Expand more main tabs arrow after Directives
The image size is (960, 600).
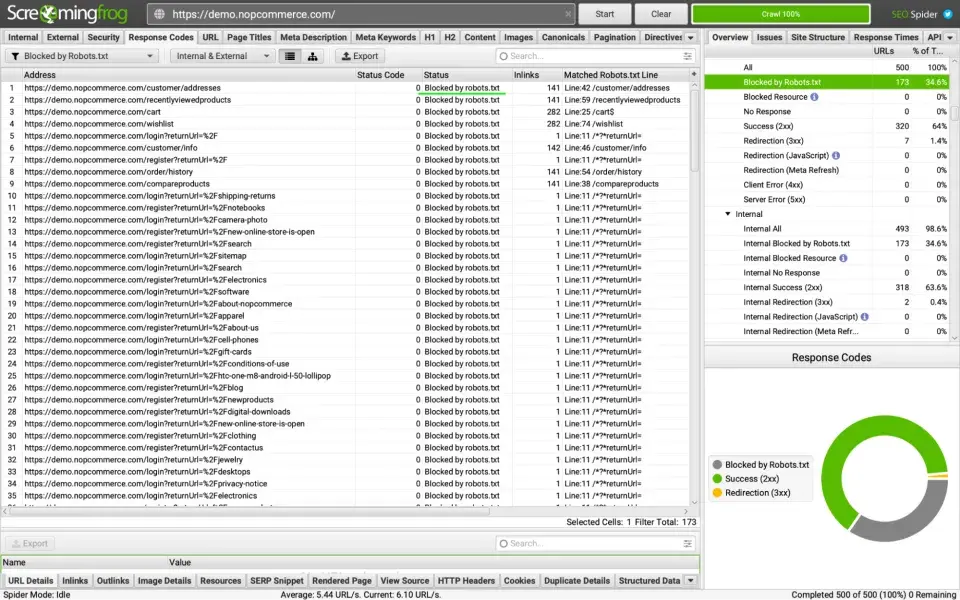coord(691,37)
